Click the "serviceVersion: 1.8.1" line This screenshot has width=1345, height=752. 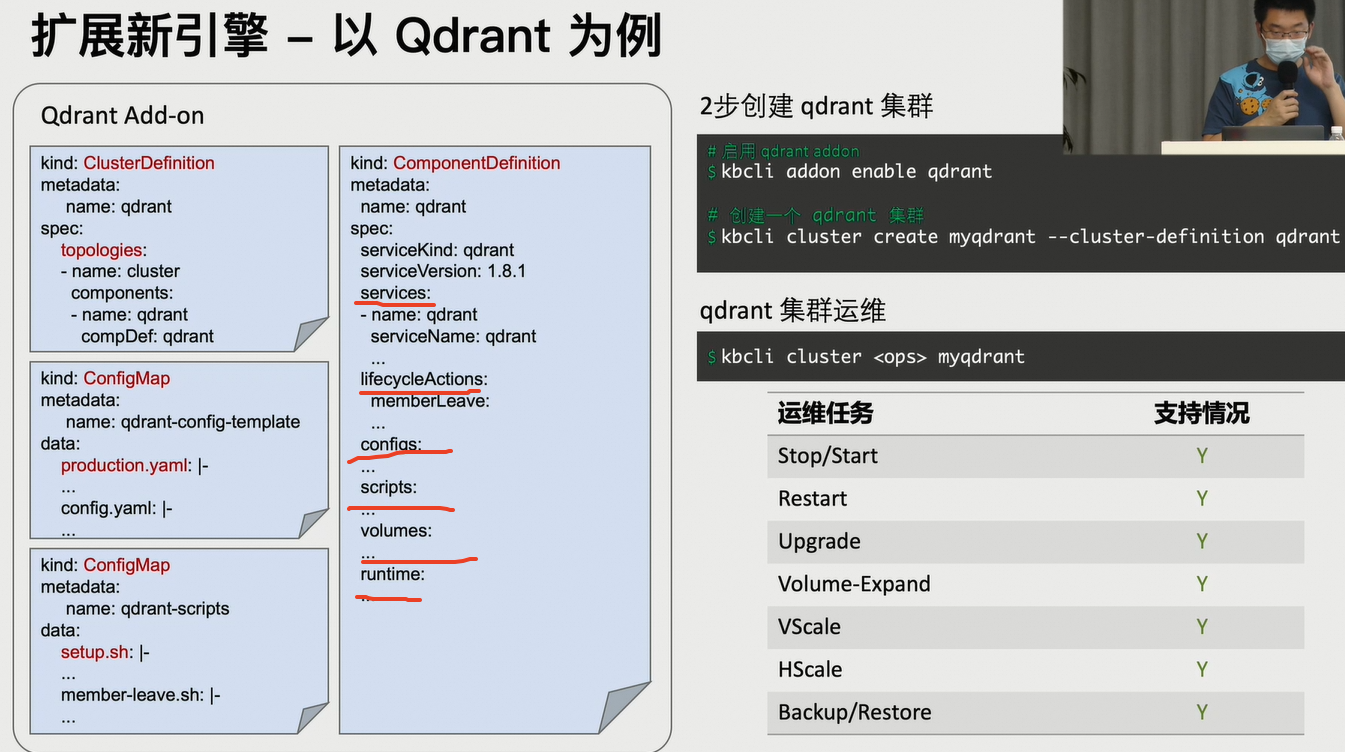click(x=443, y=271)
